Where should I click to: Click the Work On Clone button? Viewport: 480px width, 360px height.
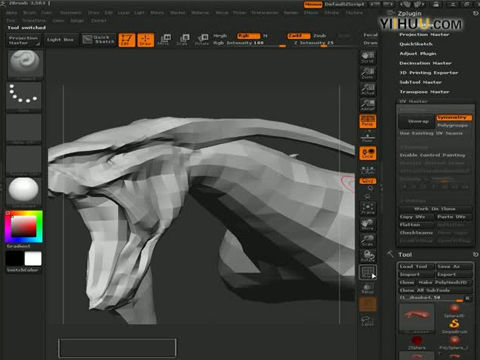pos(435,209)
